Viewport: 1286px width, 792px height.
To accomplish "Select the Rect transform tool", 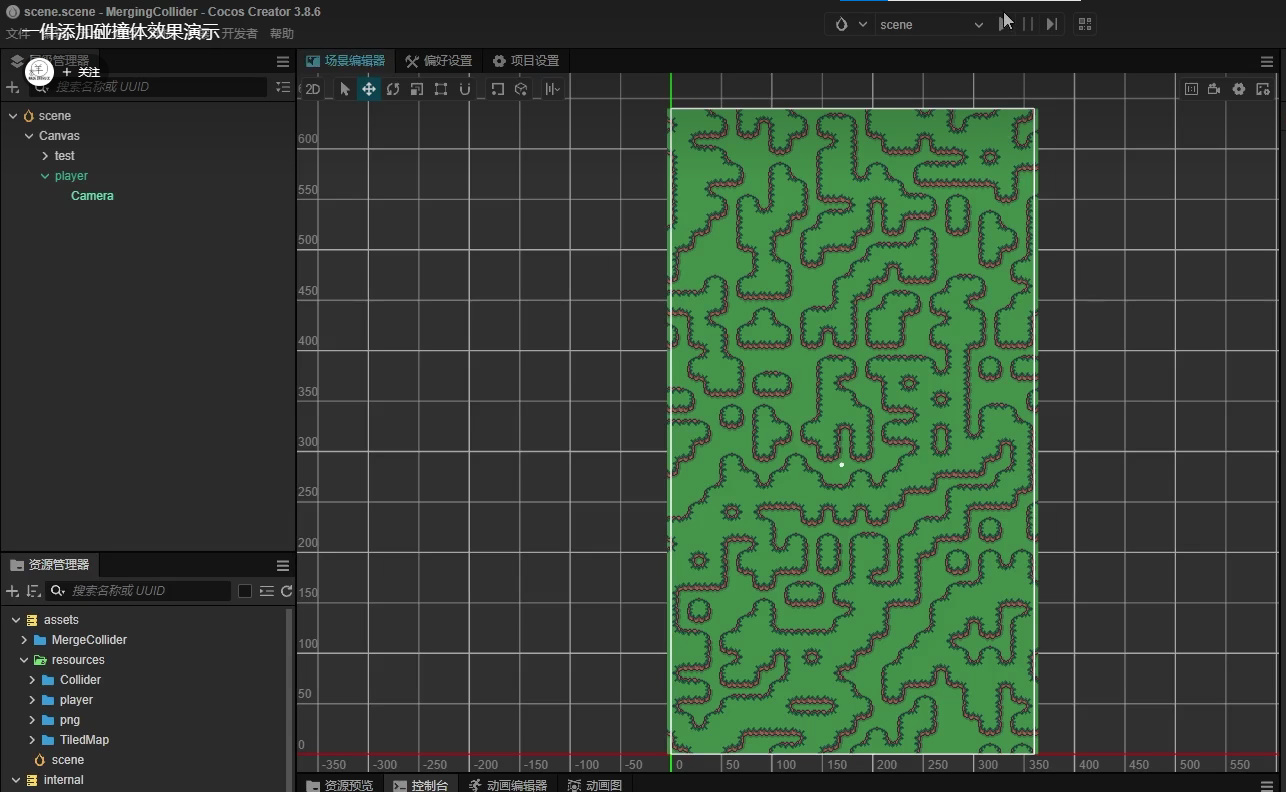I will (x=441, y=89).
